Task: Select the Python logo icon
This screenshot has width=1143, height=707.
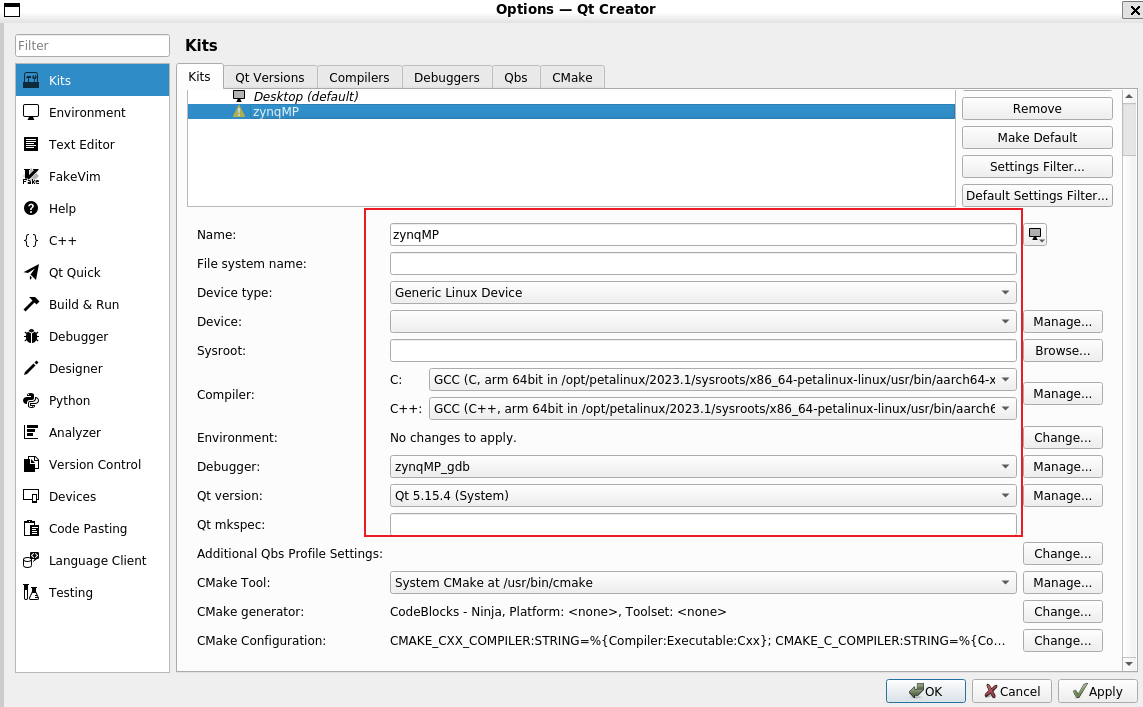Action: point(31,401)
